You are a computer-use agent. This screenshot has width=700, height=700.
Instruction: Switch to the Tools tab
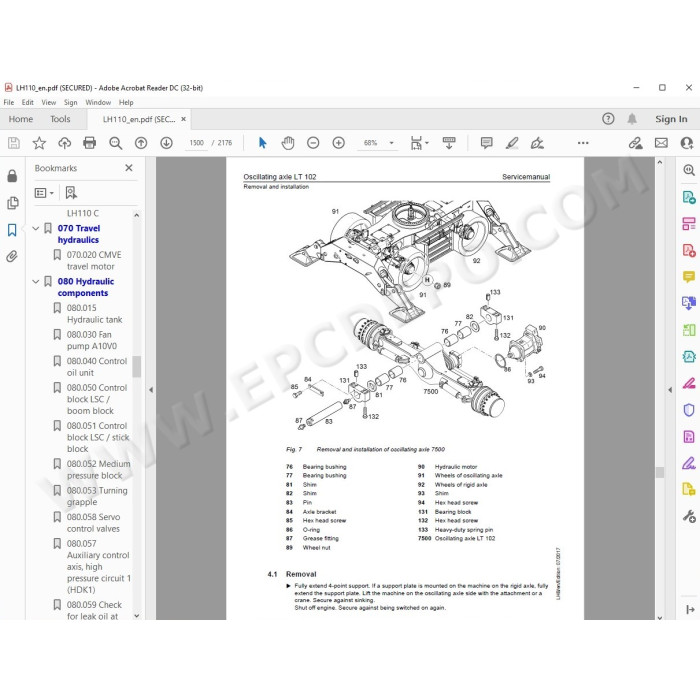[x=60, y=119]
